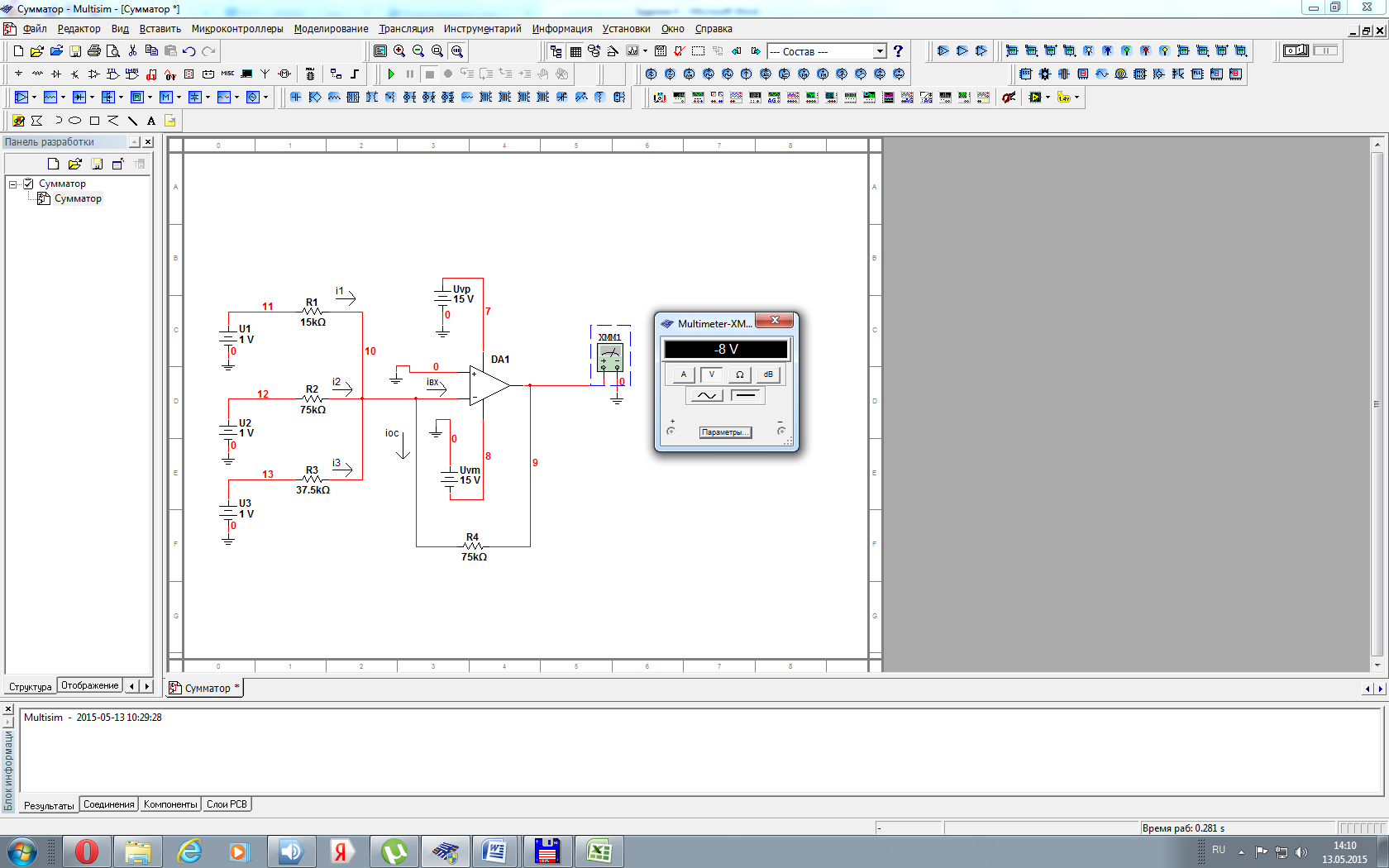1389x868 pixels.
Task: Click the Open file folder icon
Action: click(x=37, y=51)
